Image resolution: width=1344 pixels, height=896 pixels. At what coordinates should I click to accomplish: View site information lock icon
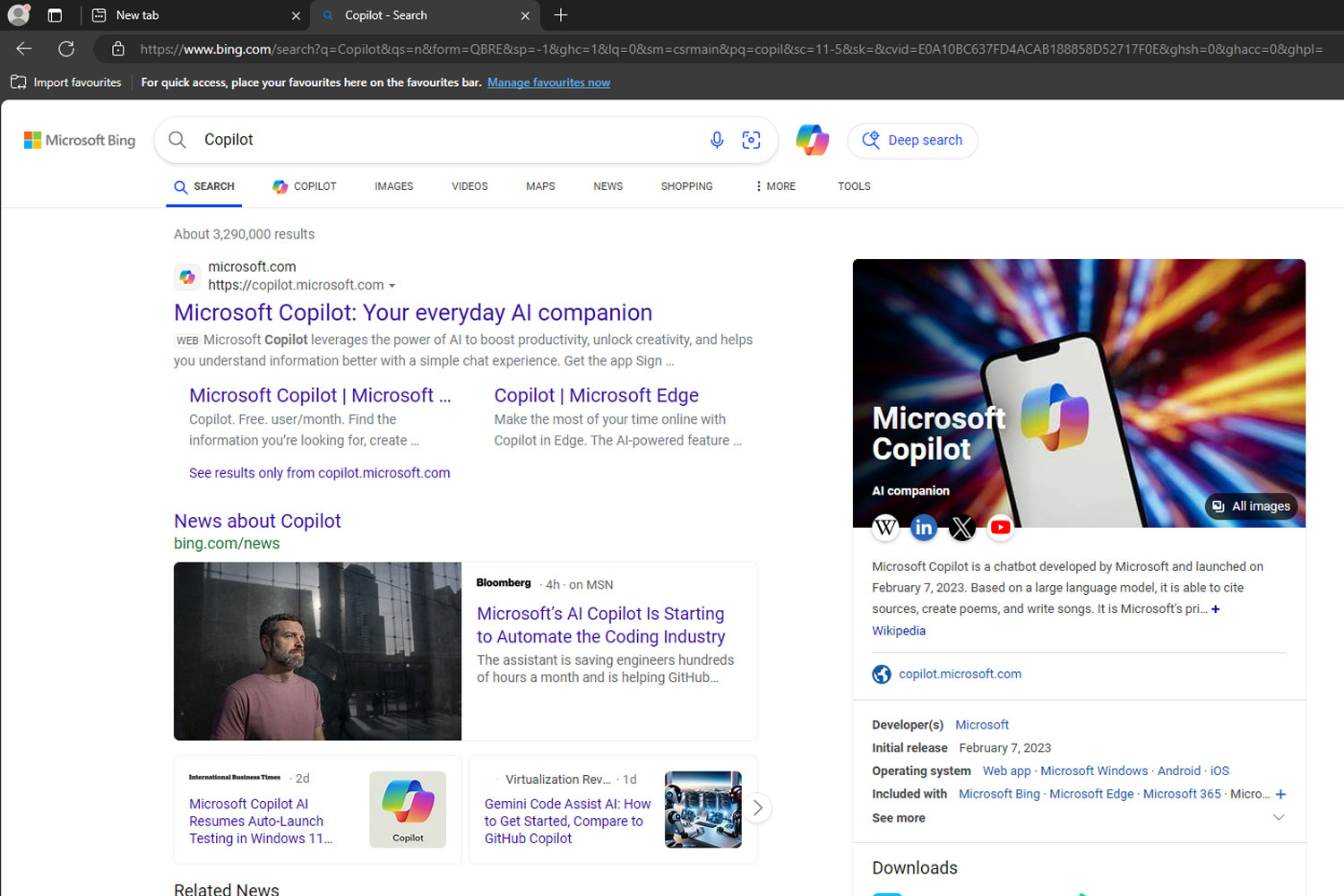[117, 49]
